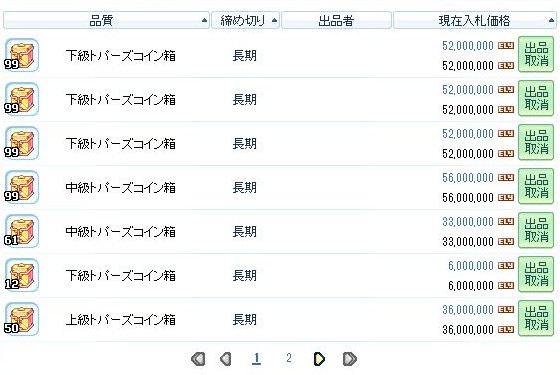Select the coin box icon showing quantity 61
The height and width of the screenshot is (375, 560).
tap(21, 231)
